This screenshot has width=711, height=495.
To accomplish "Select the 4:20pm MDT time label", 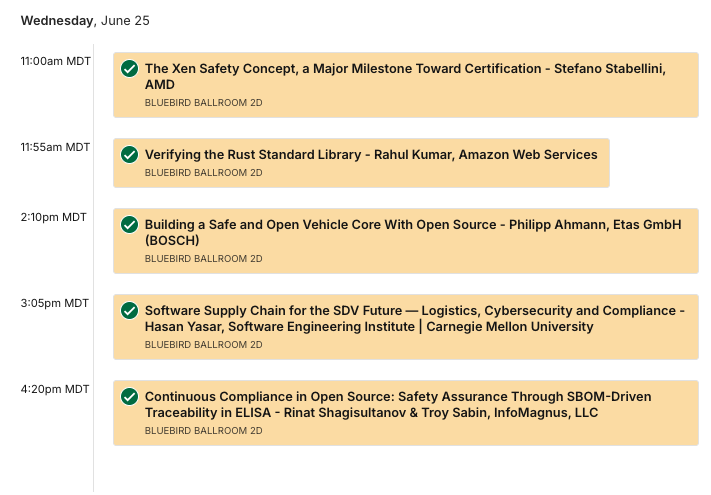I will (x=55, y=389).
